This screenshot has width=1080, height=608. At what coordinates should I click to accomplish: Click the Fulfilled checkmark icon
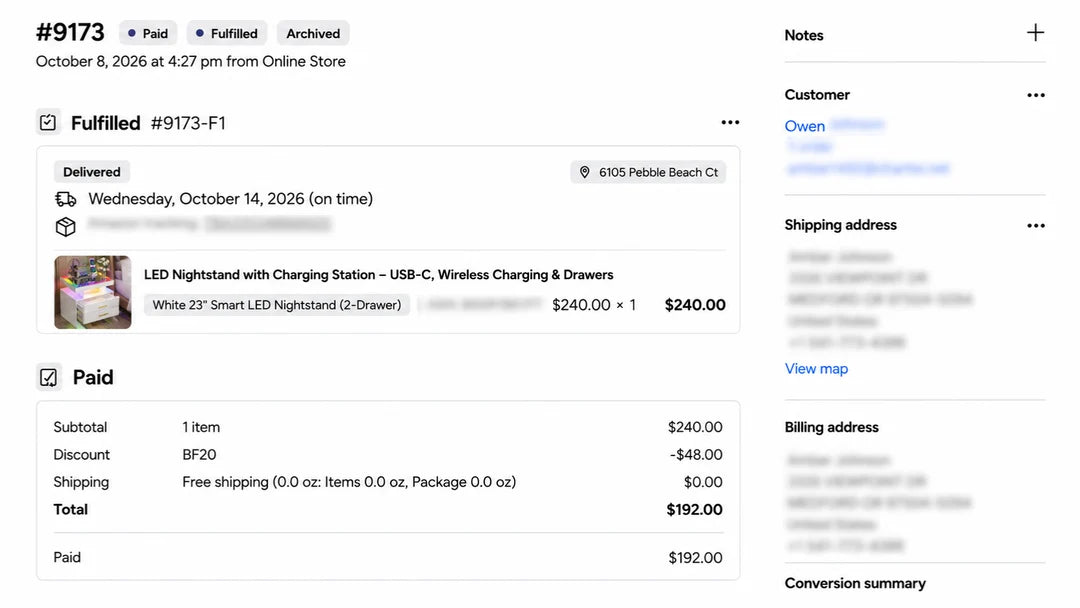coord(48,123)
